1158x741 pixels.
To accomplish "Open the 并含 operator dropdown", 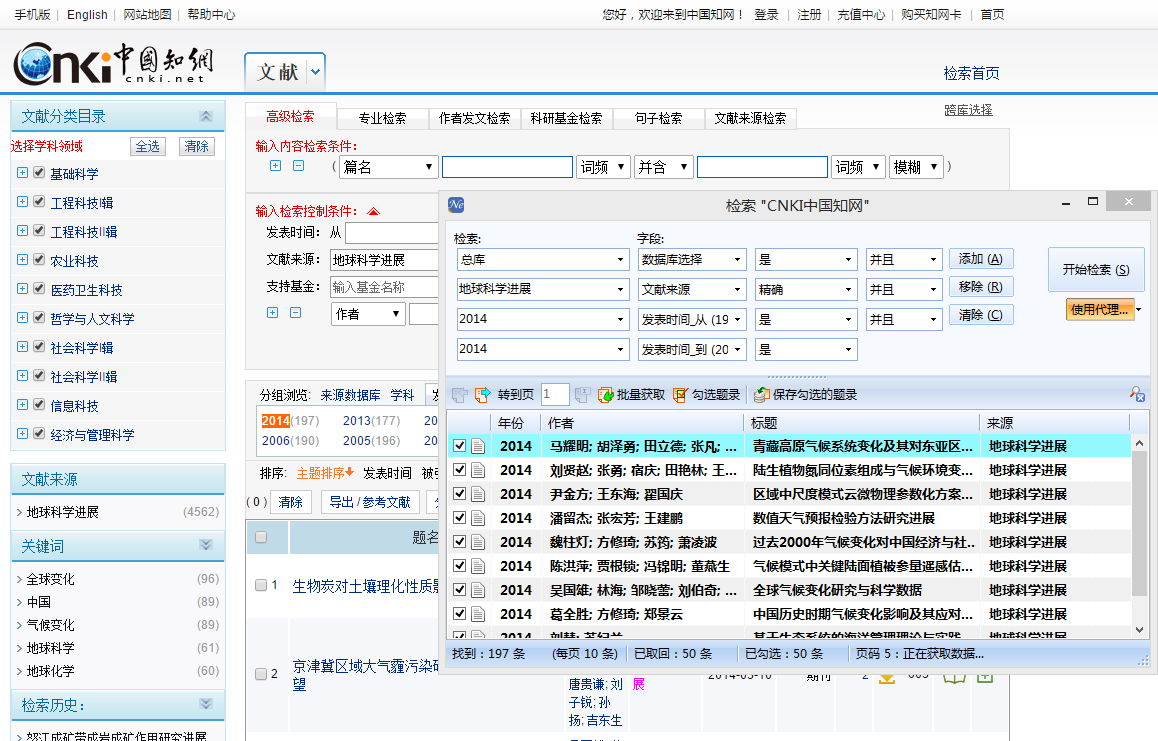I will point(663,167).
